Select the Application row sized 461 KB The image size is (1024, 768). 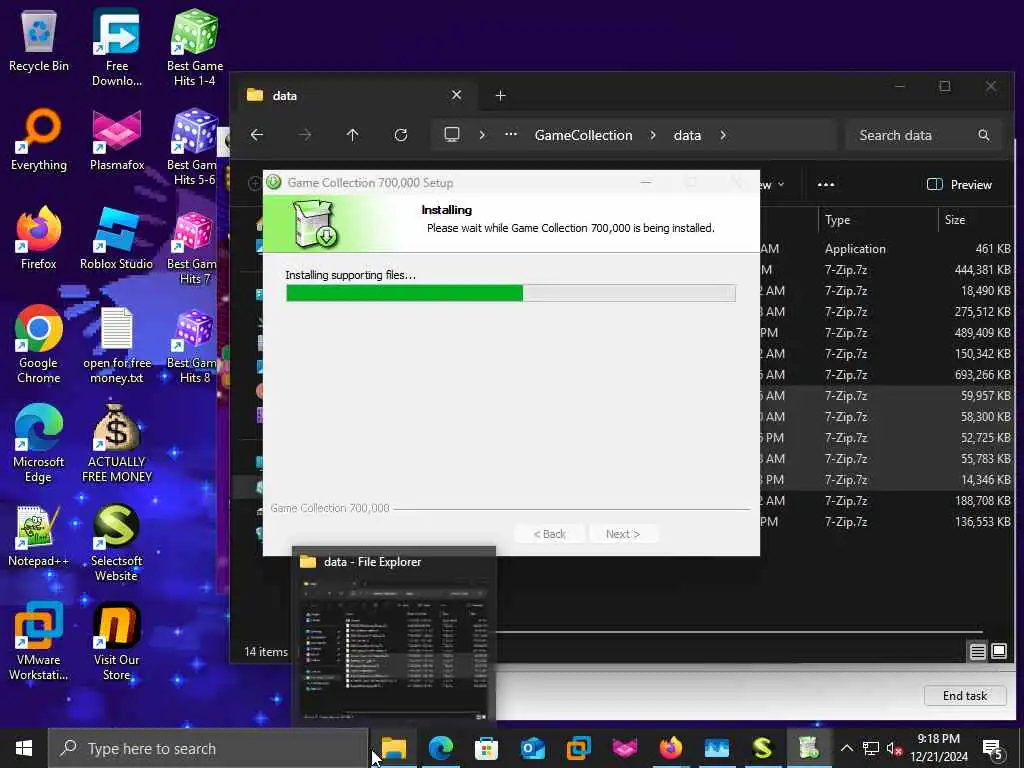click(x=885, y=249)
